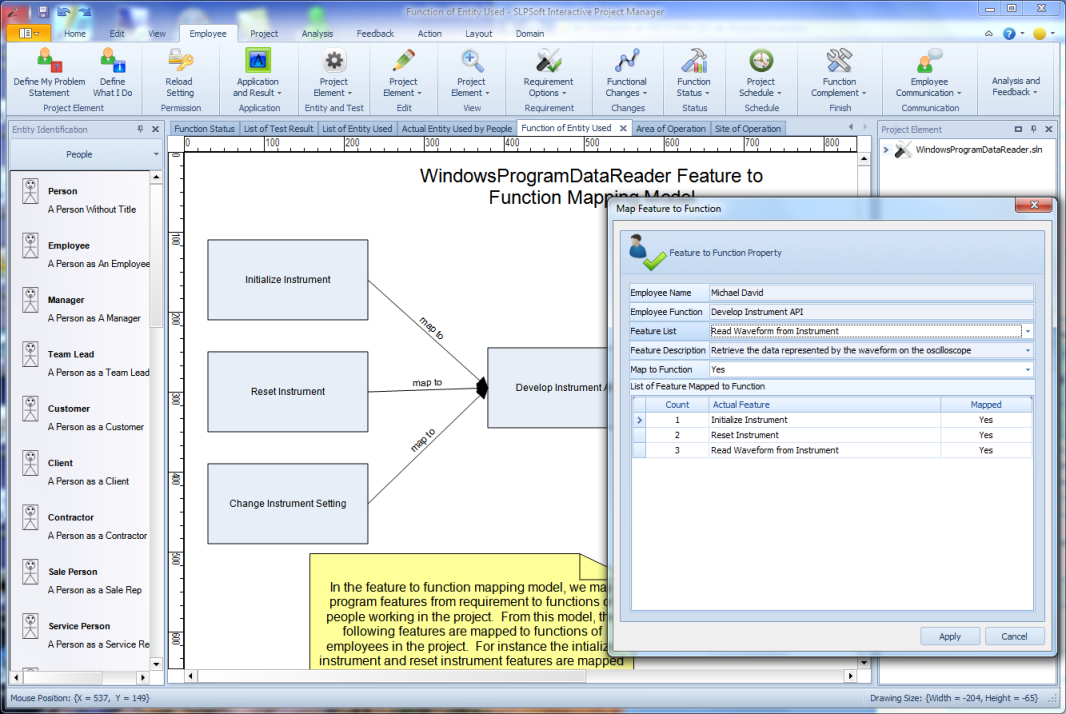Open the Domain ribbon tab
1066x714 pixels.
click(x=530, y=33)
